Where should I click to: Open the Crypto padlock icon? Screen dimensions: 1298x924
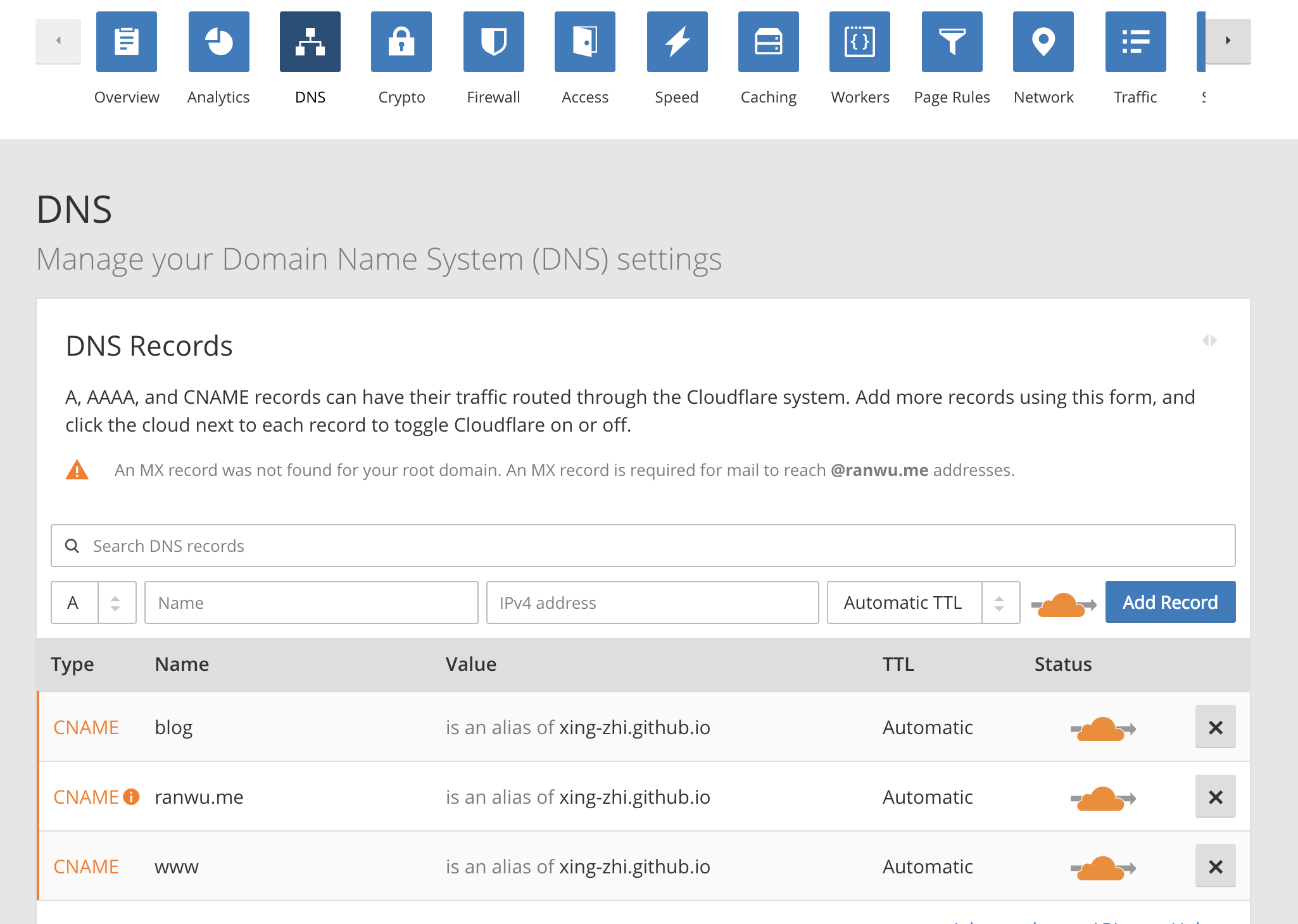[401, 42]
